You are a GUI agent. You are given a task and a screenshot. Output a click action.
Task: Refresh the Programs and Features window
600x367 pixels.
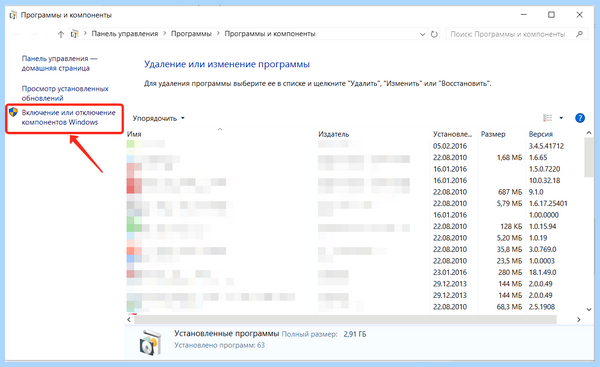(x=434, y=34)
